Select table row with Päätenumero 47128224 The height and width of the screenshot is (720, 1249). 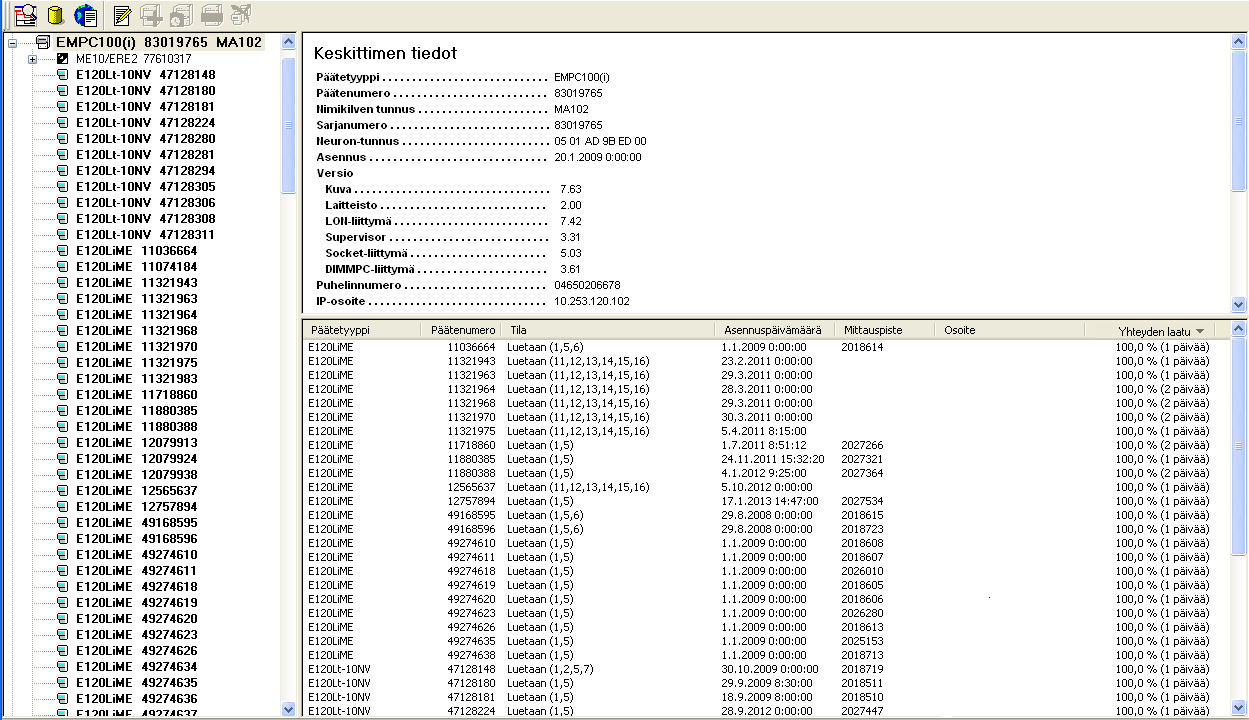765,711
